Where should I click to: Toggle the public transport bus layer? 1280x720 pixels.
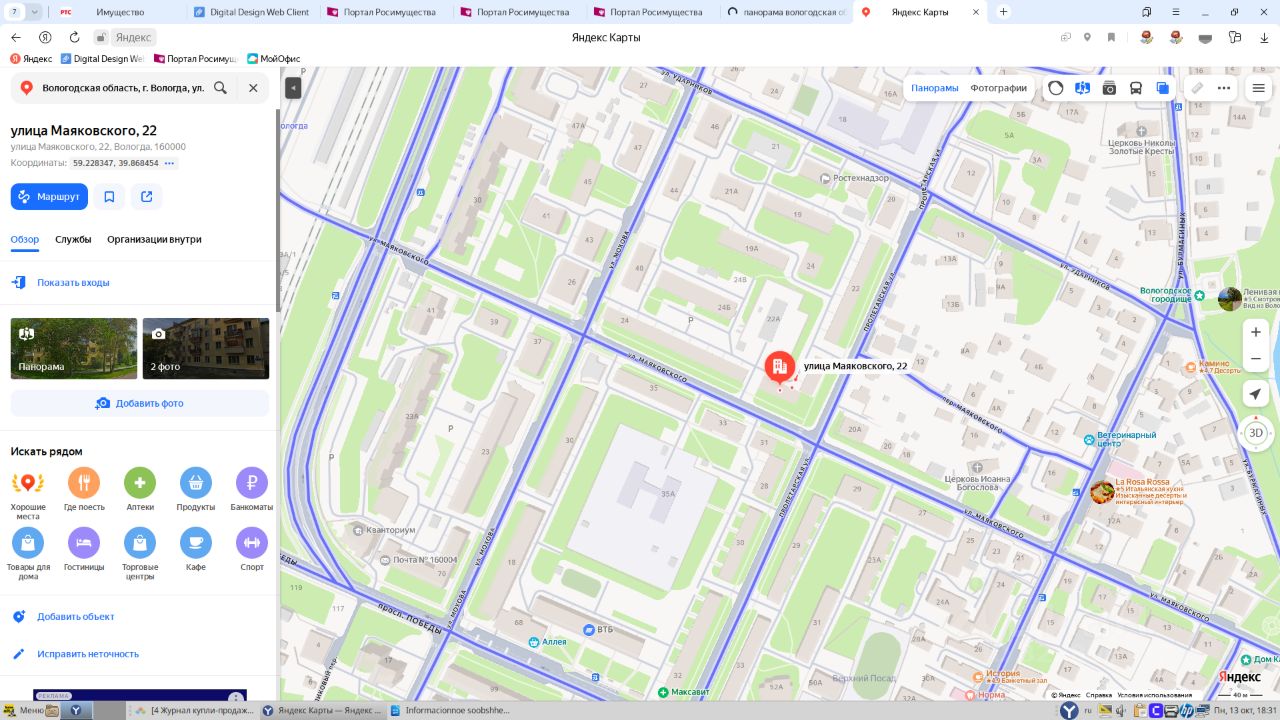point(1136,88)
